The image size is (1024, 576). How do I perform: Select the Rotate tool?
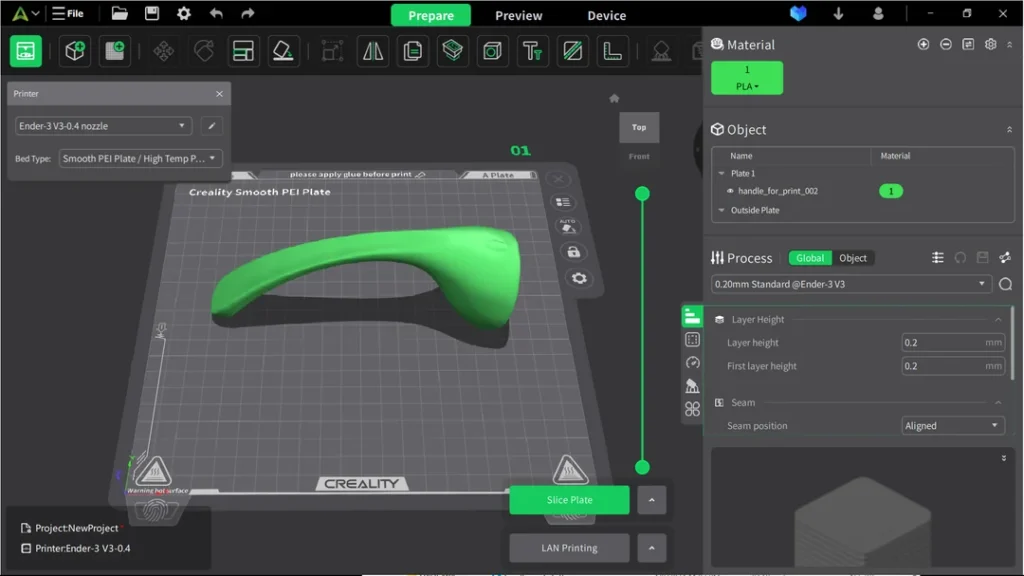click(204, 51)
